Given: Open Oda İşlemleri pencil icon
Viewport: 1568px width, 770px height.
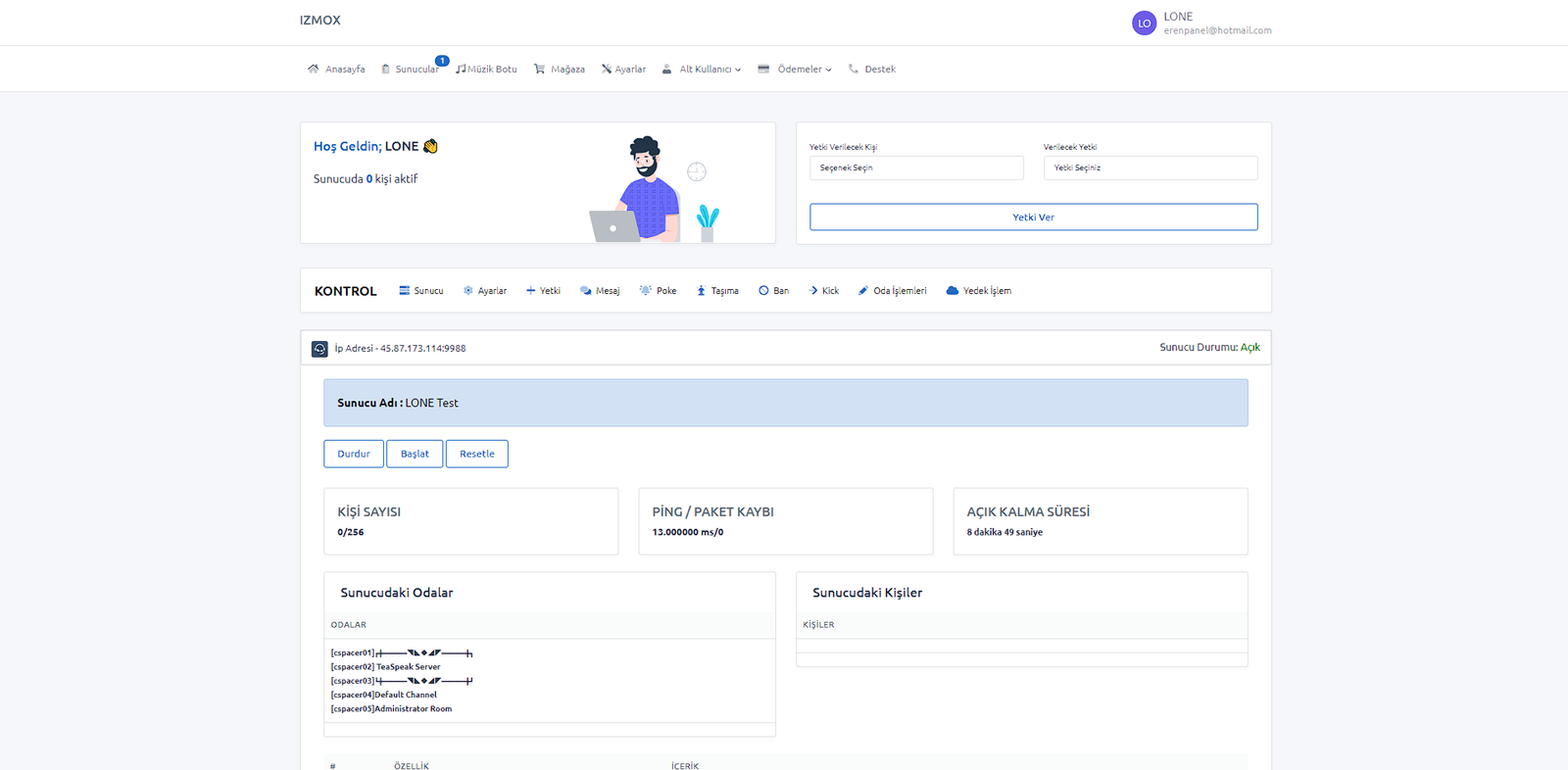Looking at the screenshot, I should point(863,291).
